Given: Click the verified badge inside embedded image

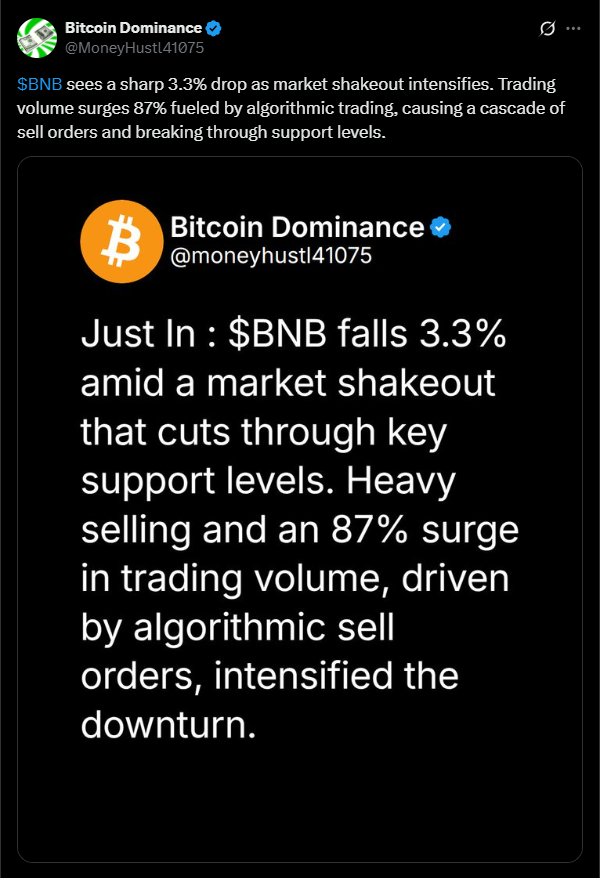Looking at the screenshot, I should (441, 228).
